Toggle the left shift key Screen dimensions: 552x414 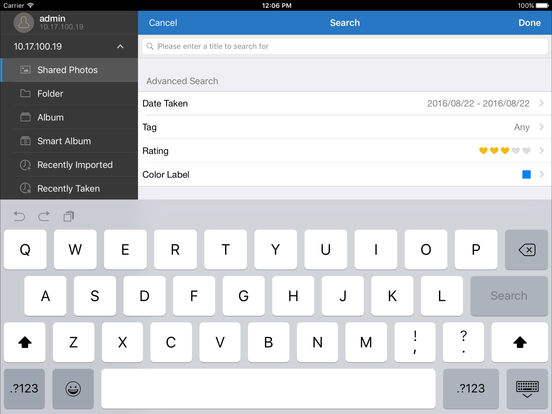click(x=25, y=342)
